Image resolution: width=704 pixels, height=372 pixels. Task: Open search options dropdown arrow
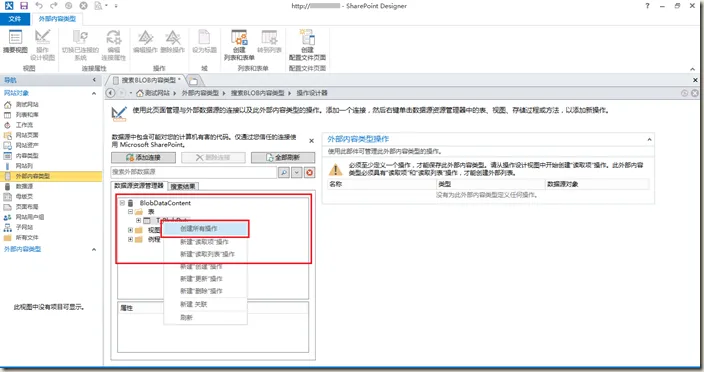[x=297, y=172]
